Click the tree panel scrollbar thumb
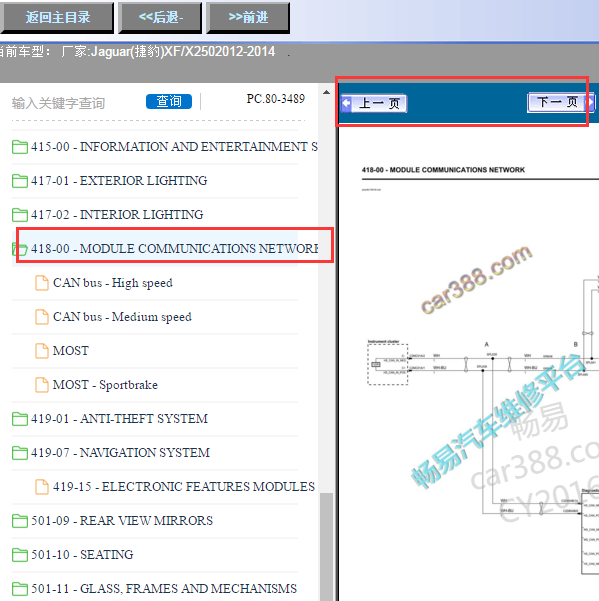Viewport: 599px width, 601px height. tap(327, 547)
